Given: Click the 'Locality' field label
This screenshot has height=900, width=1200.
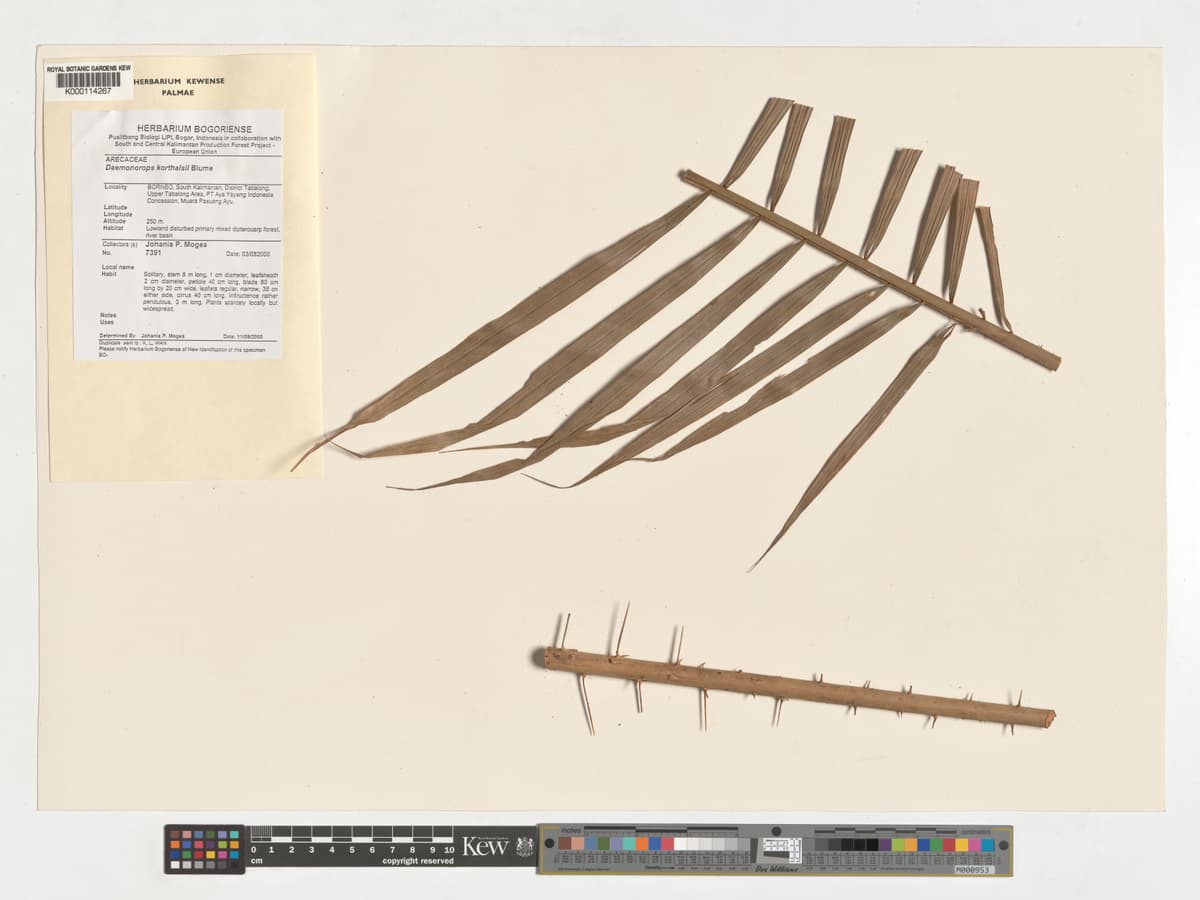Looking at the screenshot, I should [115, 187].
